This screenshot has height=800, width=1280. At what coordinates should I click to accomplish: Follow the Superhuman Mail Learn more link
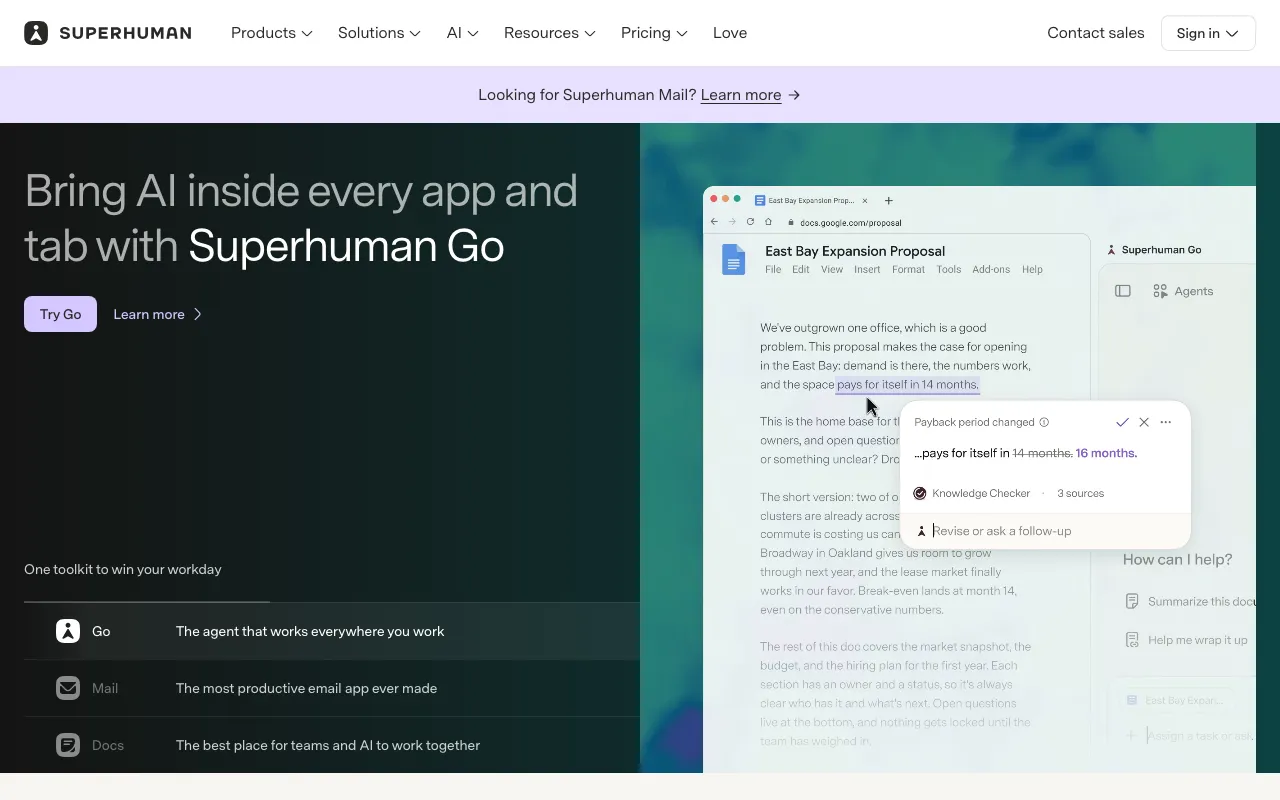(x=741, y=95)
